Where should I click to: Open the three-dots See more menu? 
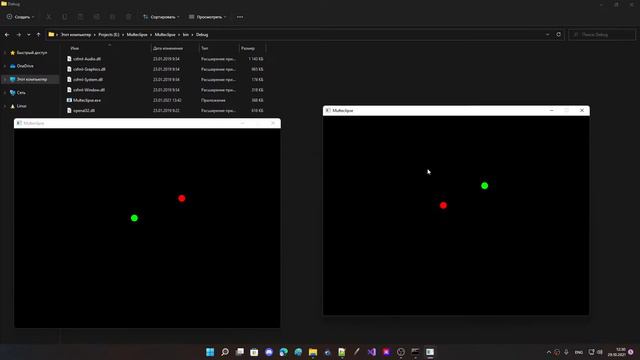point(240,17)
